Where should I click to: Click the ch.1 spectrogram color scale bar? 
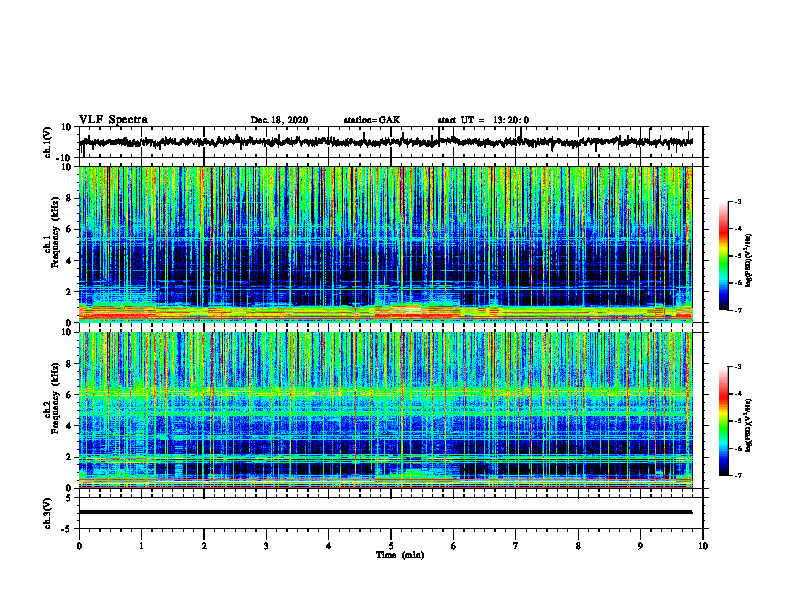723,256
